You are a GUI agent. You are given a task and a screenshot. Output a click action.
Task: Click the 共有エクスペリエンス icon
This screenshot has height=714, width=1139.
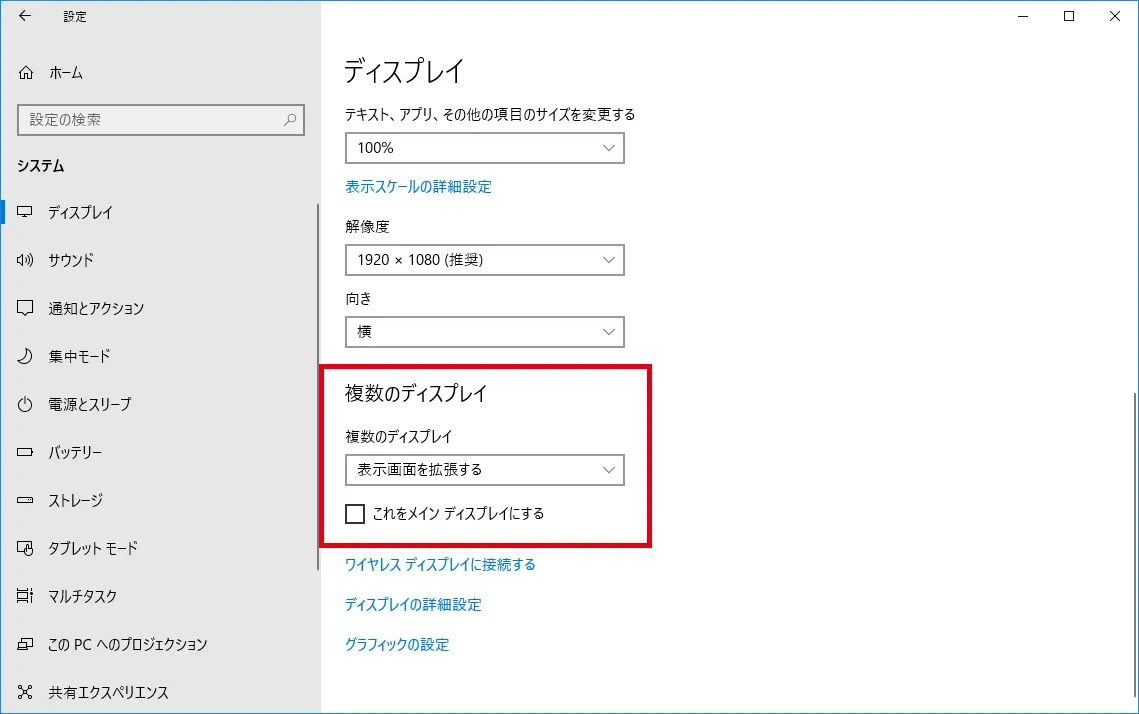click(x=25, y=691)
